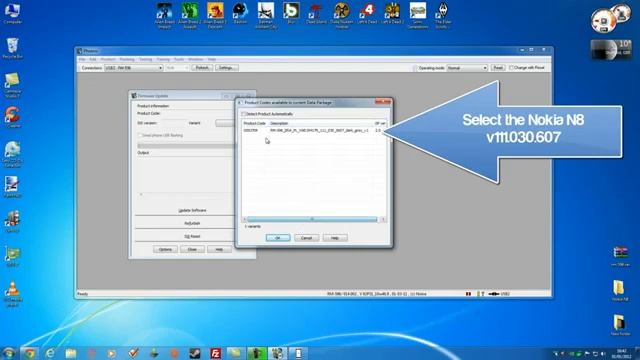The height and width of the screenshot is (360, 640).
Task: Launch Duke Nukem Forever shortcut
Action: pos(342,16)
